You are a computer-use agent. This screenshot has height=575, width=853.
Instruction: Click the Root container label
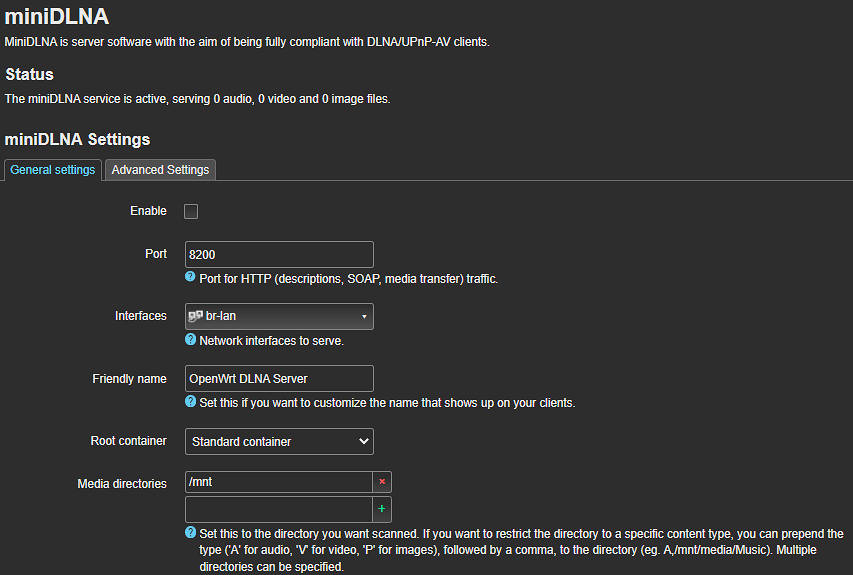point(128,441)
